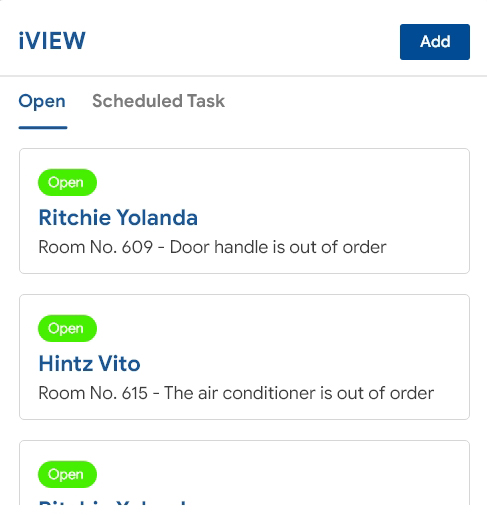Click the Add button
487x524 pixels.
(x=435, y=42)
